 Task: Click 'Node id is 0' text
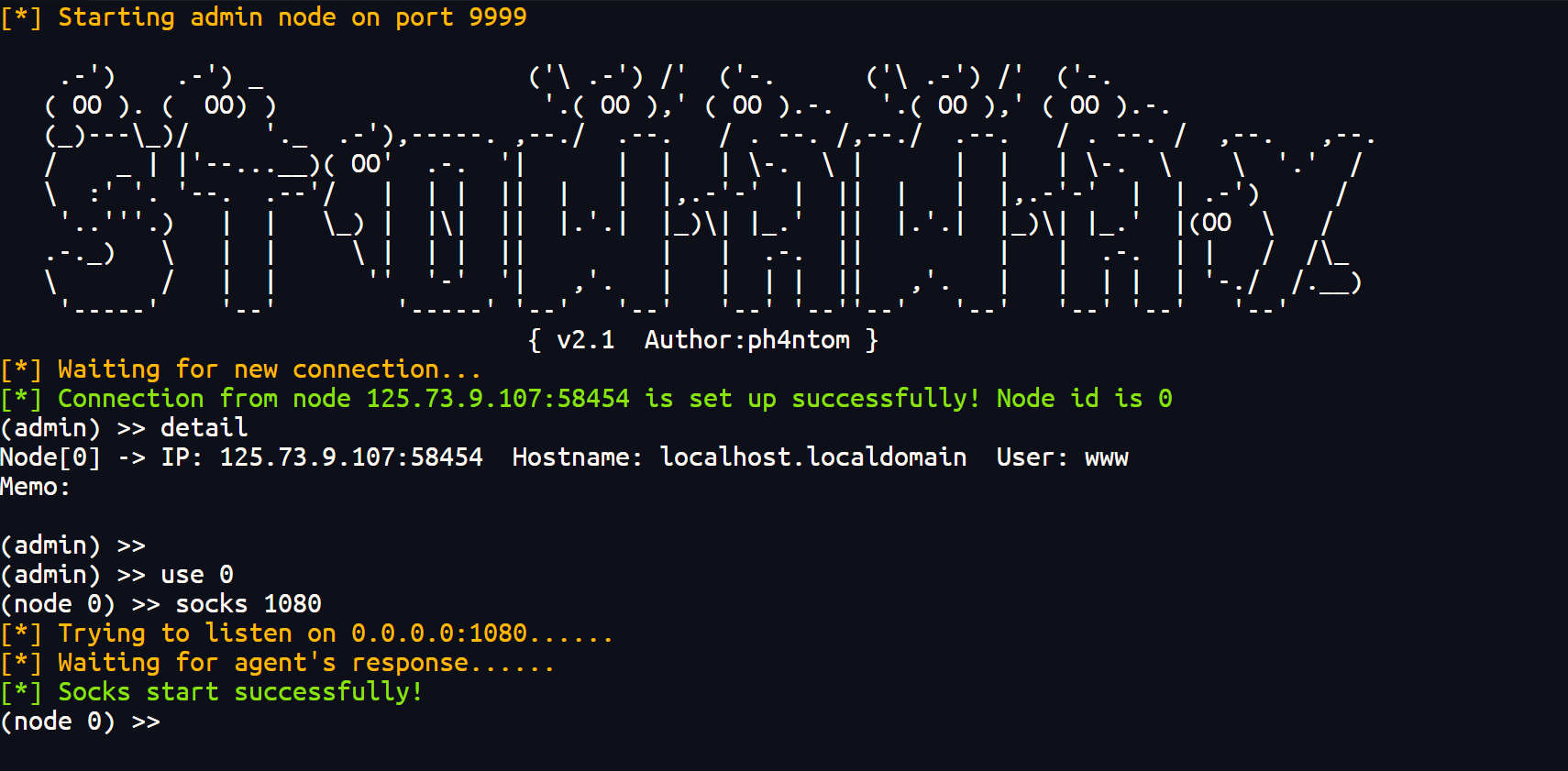(x=1085, y=399)
